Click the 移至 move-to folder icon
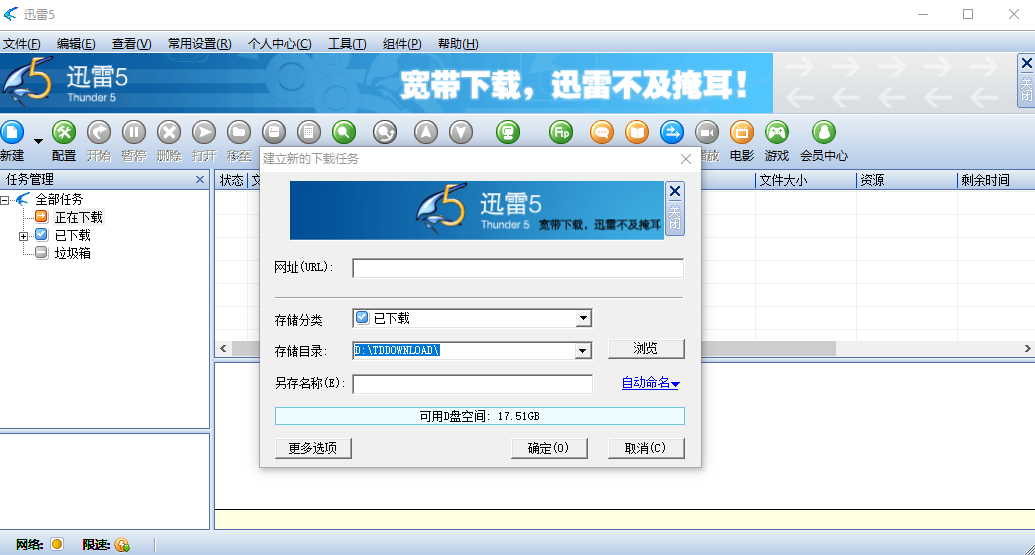This screenshot has width=1035, height=555. (x=239, y=133)
